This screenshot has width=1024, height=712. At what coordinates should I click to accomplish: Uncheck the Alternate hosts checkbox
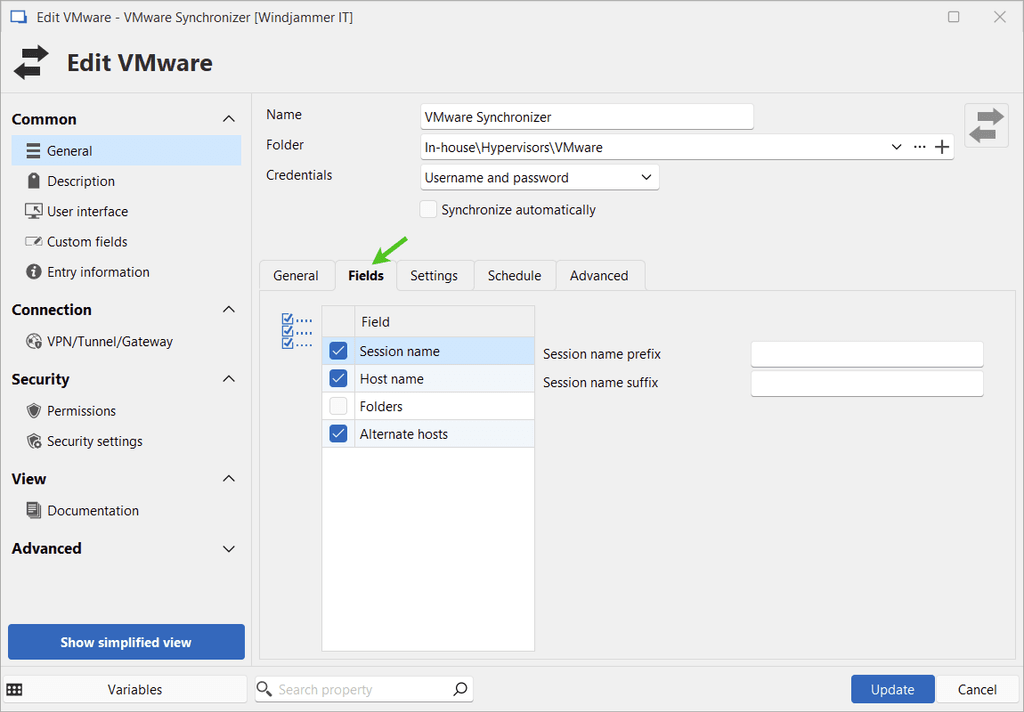pyautogui.click(x=338, y=434)
